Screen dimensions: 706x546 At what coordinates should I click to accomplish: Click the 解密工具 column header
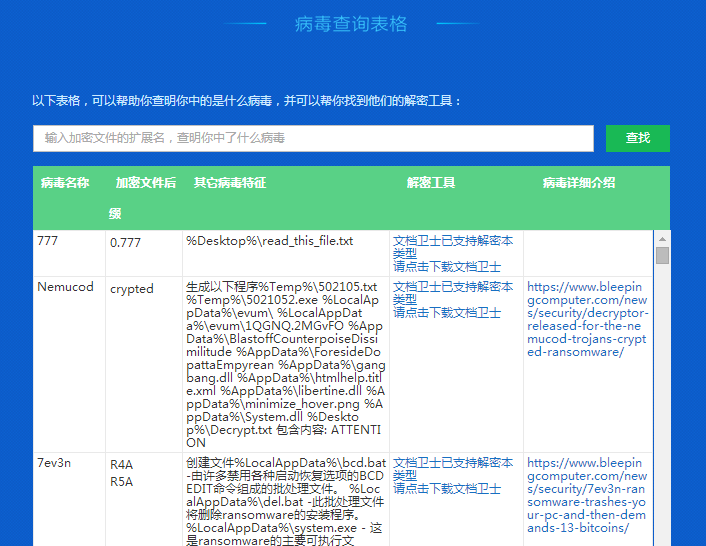pos(431,183)
